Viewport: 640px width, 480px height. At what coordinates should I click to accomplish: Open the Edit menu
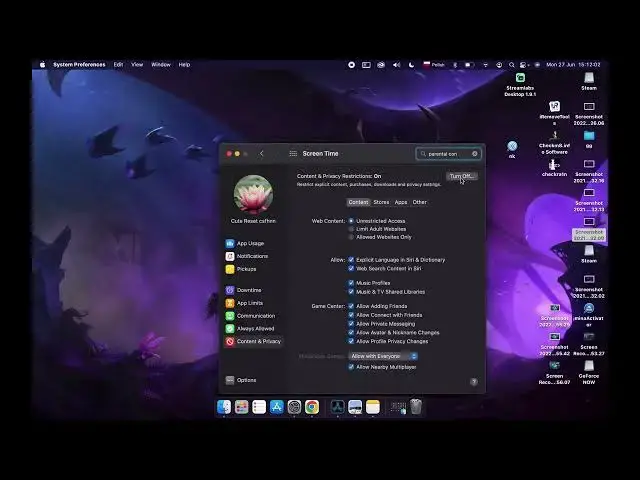(118, 64)
